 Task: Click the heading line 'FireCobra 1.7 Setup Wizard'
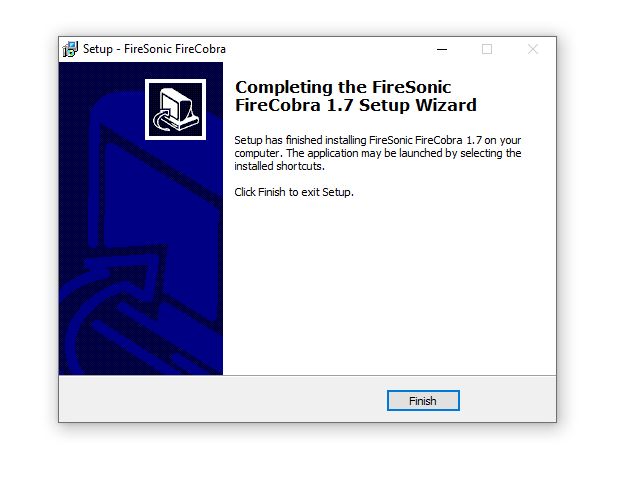pos(356,105)
